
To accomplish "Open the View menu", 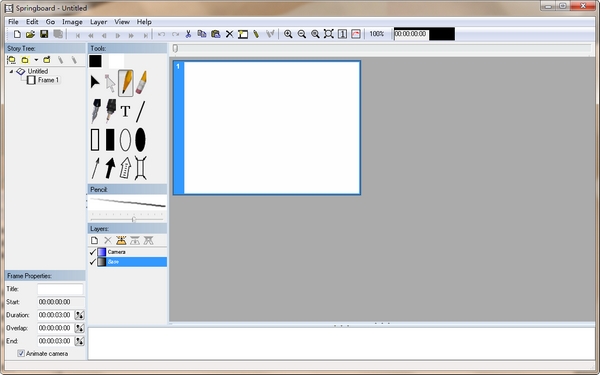I will 122,22.
